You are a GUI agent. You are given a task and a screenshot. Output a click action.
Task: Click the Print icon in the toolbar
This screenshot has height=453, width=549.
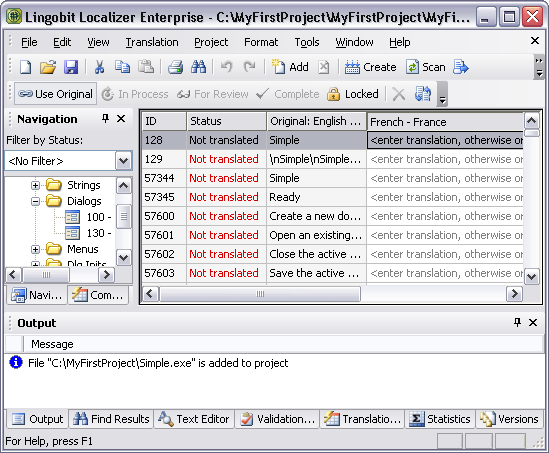pyautogui.click(x=175, y=67)
